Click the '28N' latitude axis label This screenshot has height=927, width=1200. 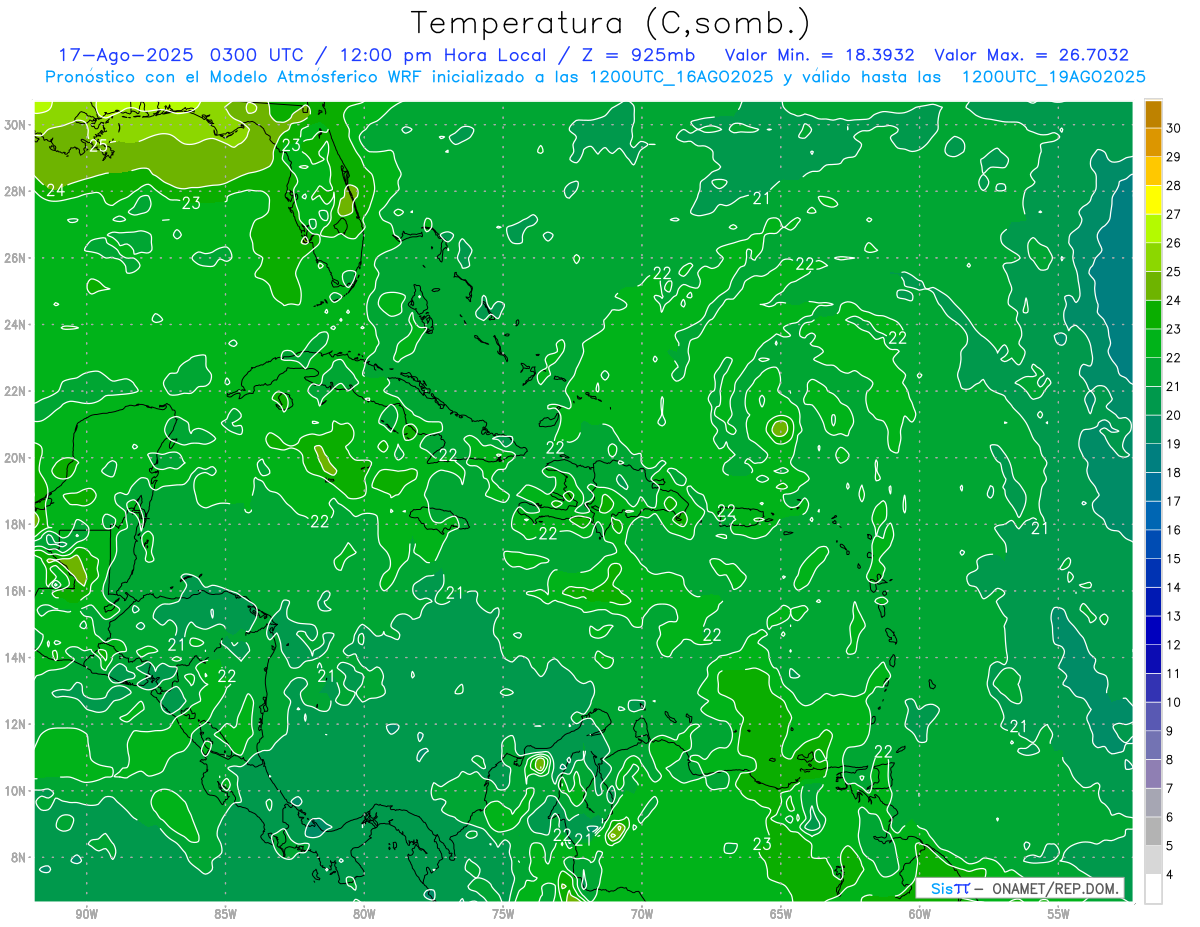click(x=15, y=191)
